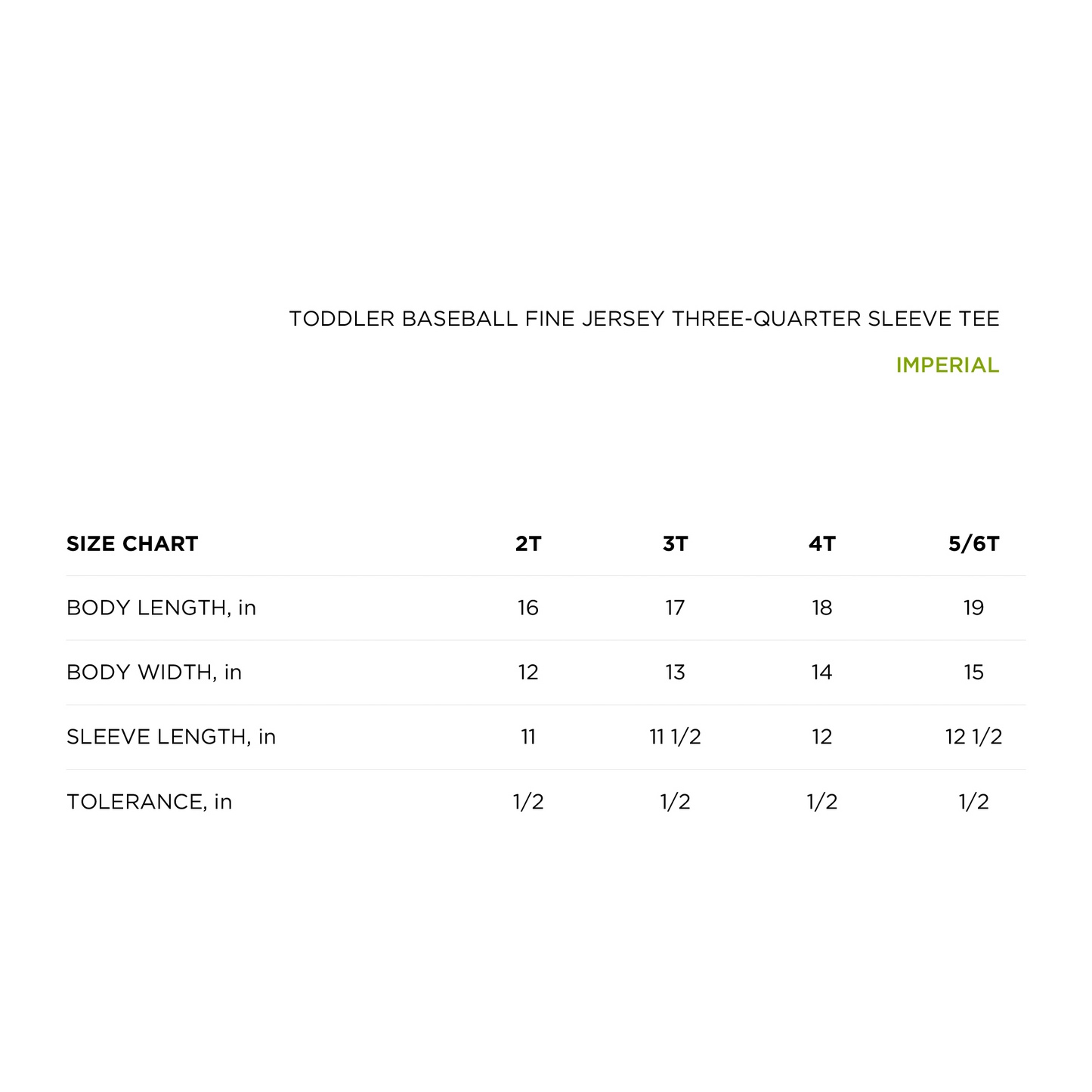Click tolerance value under 5/6T column
Screen dimensions: 1092x1092
coord(973,802)
